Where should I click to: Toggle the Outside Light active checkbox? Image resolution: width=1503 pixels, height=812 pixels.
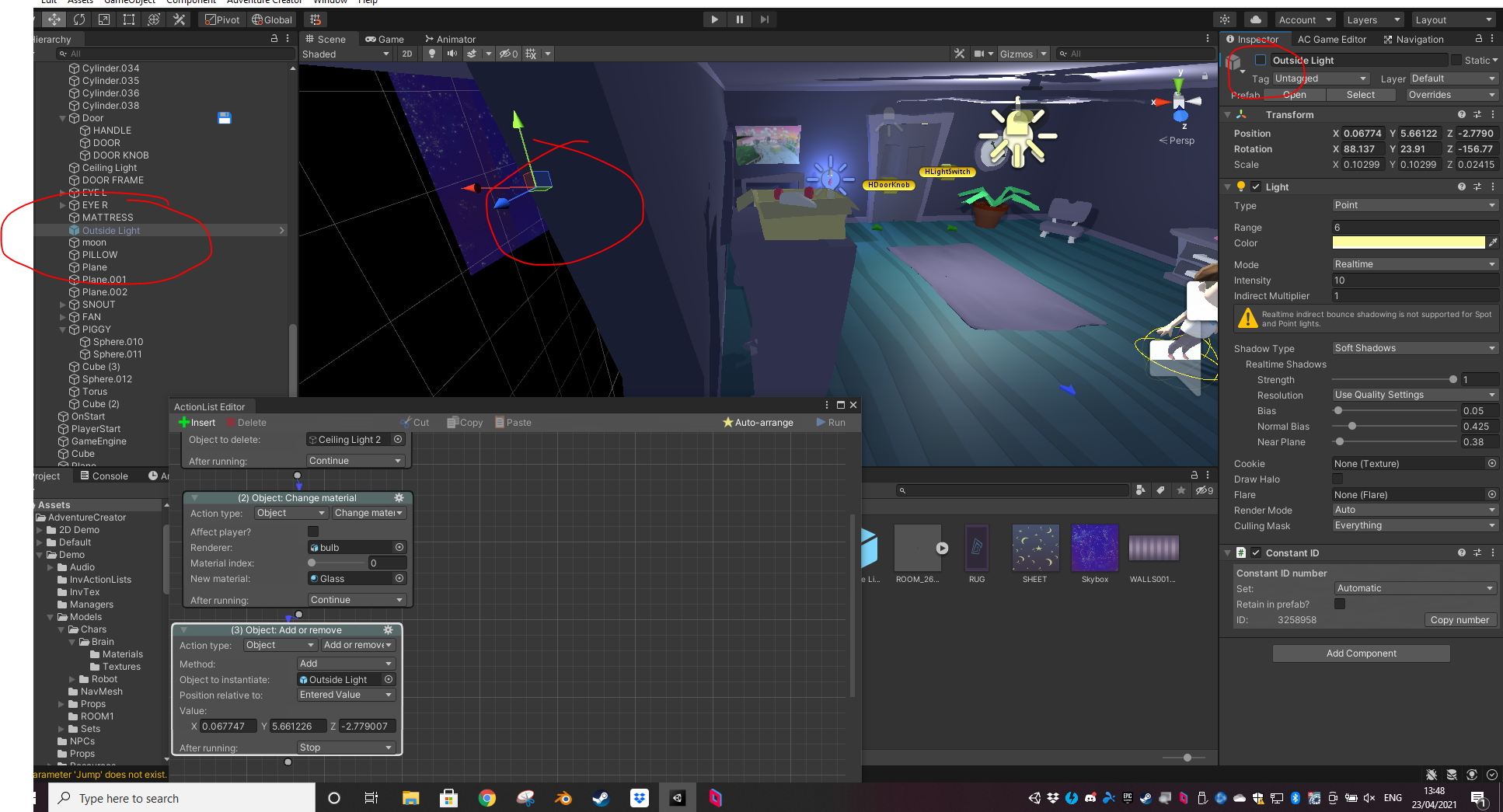coord(1261,60)
